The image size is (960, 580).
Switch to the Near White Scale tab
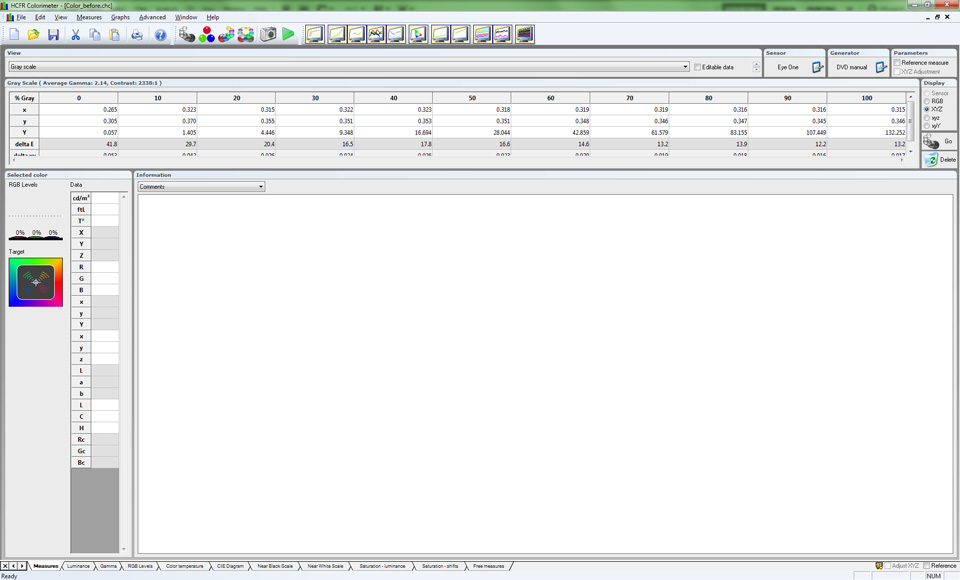click(x=325, y=566)
